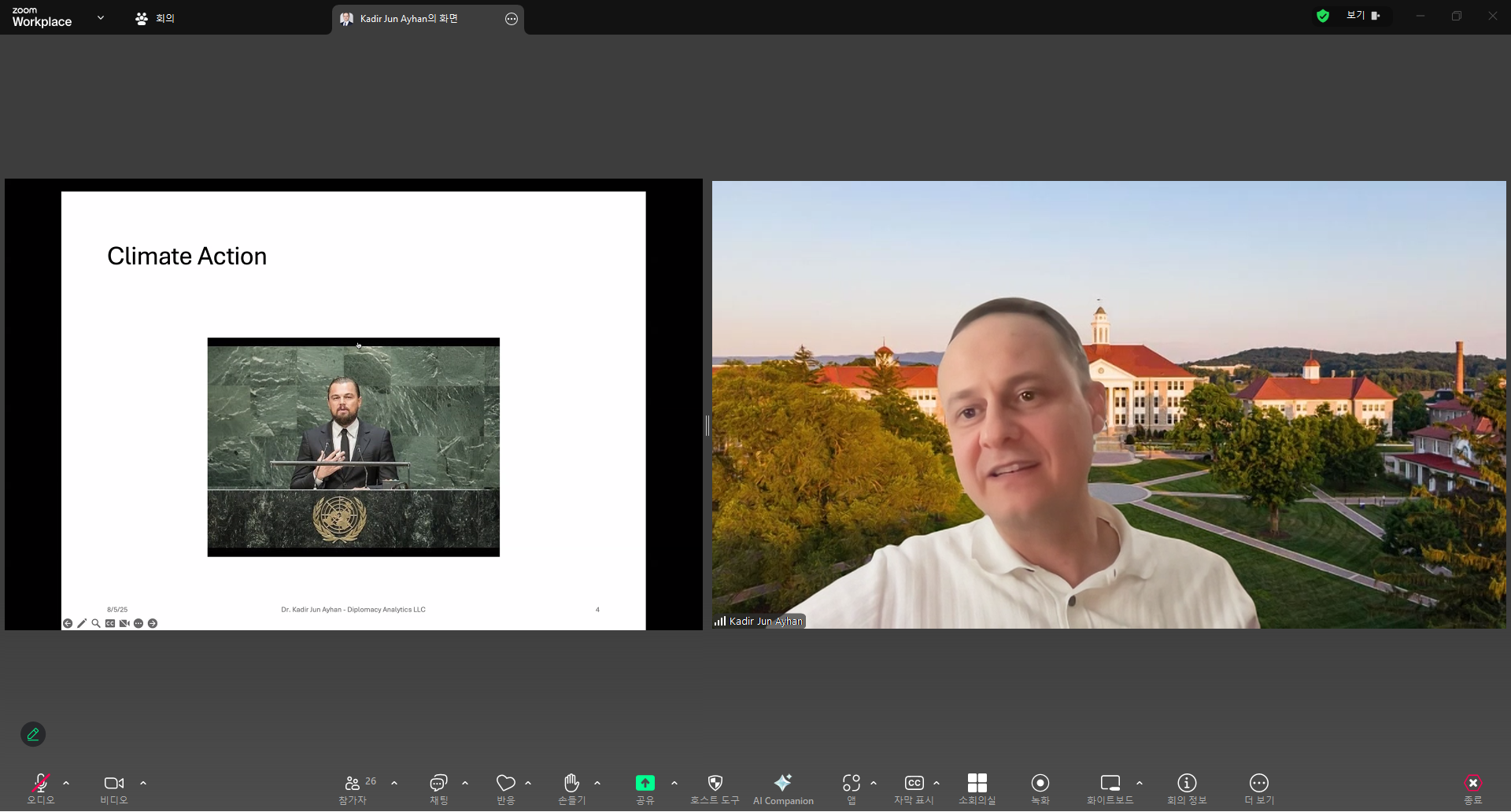Expand audio options arrow next to 오디오
This screenshot has height=812, width=1511.
(66, 783)
